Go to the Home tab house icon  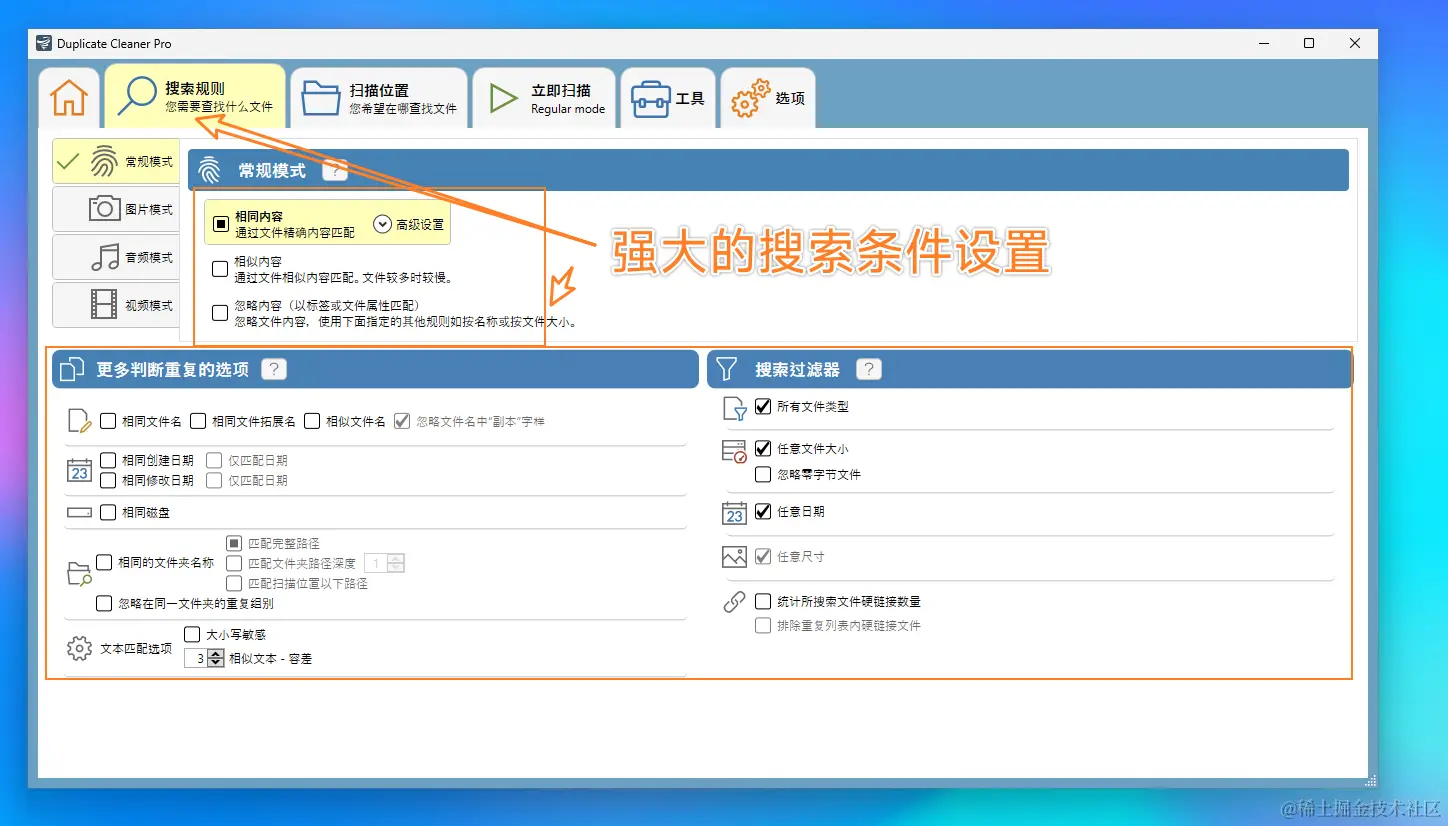[x=69, y=98]
